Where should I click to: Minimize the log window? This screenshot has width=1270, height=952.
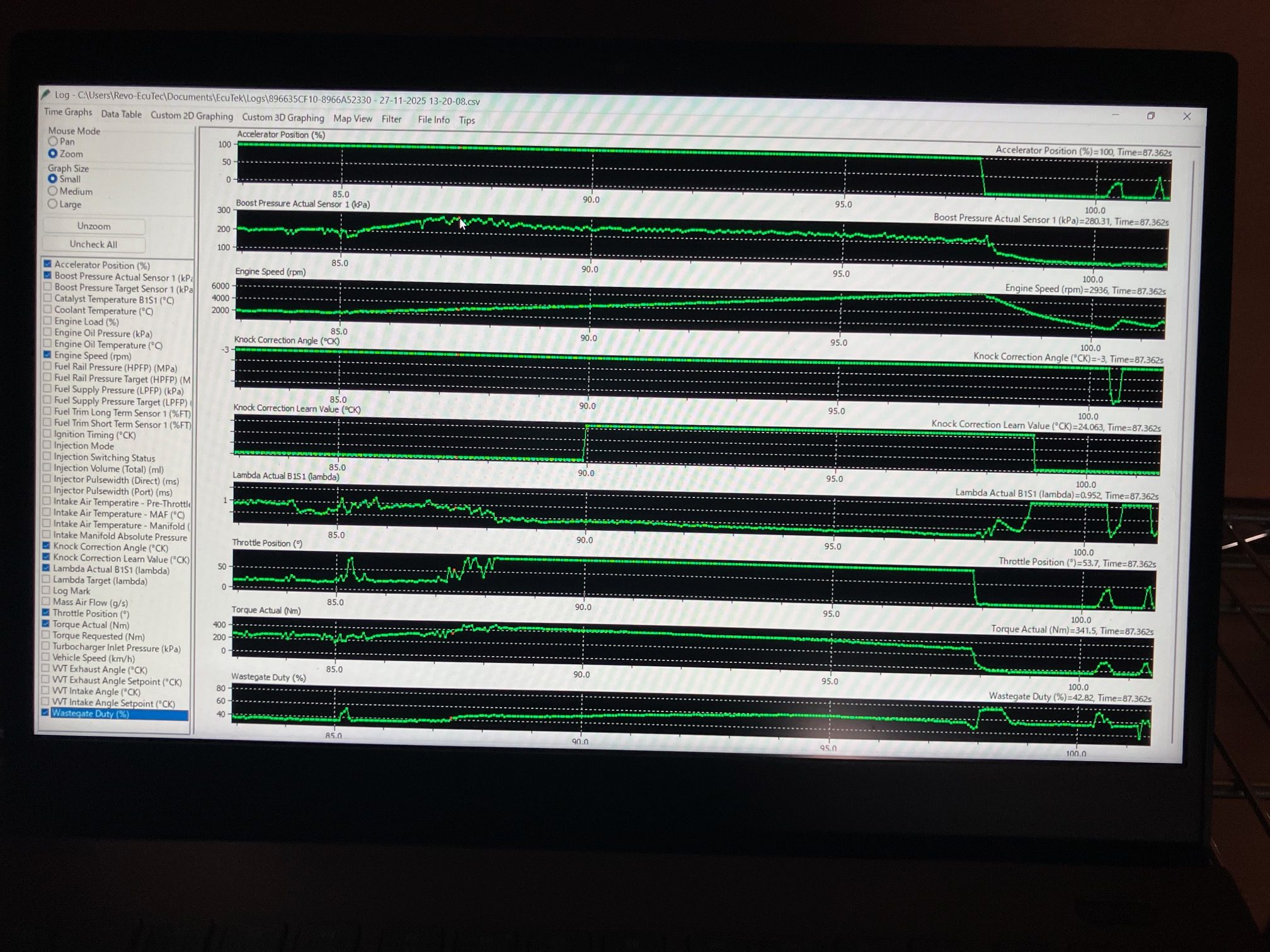coord(1115,115)
